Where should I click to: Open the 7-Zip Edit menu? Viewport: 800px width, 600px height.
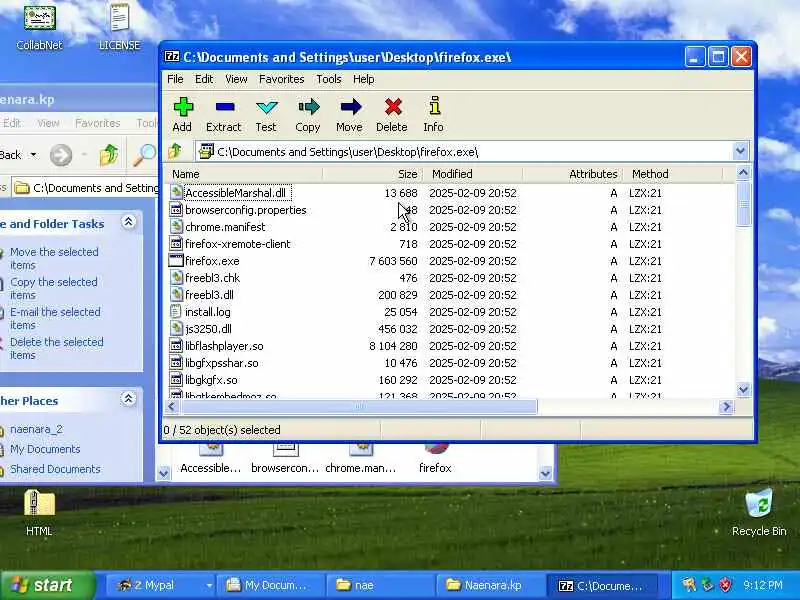pyautogui.click(x=204, y=79)
